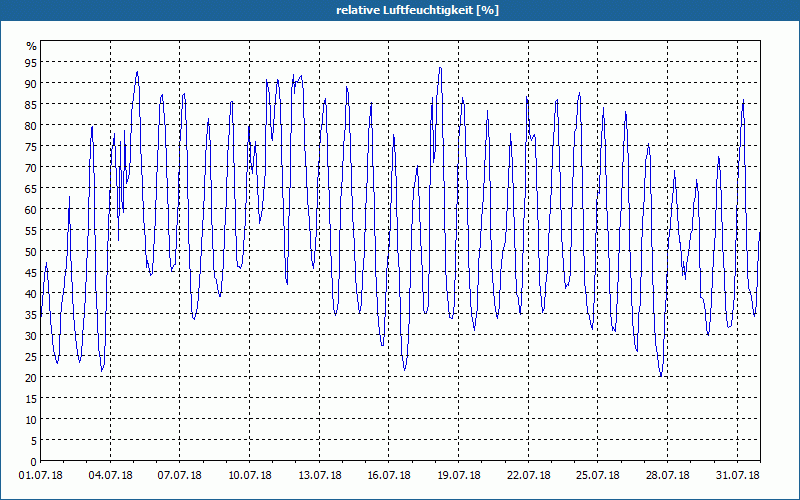This screenshot has width=800, height=500.
Task: Click the y-axis label '50'
Action: [32, 252]
